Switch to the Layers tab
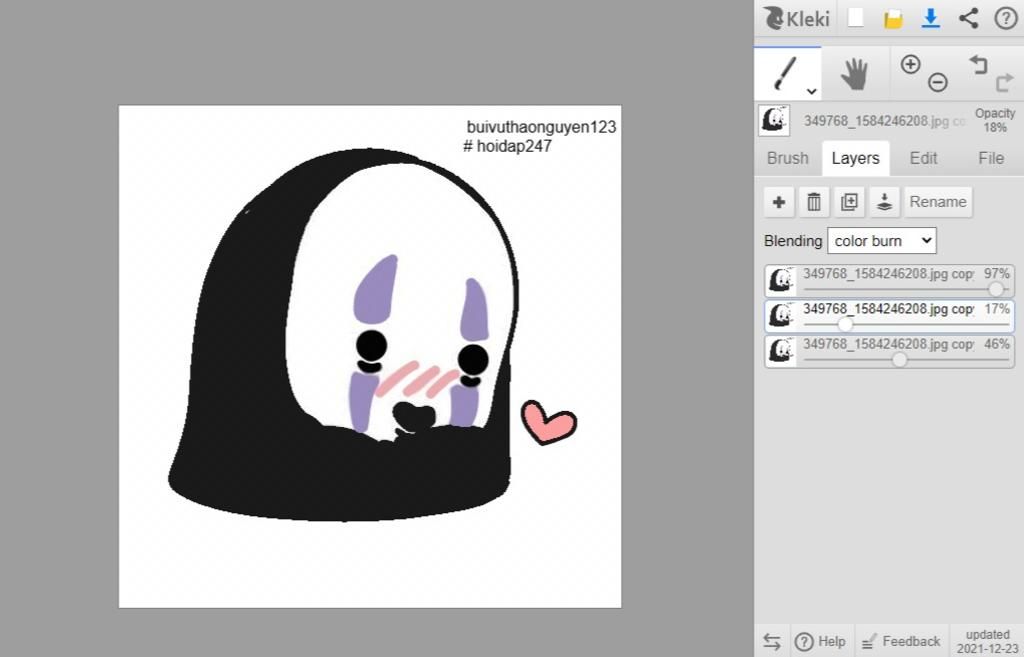Viewport: 1024px width, 657px height. click(x=856, y=158)
